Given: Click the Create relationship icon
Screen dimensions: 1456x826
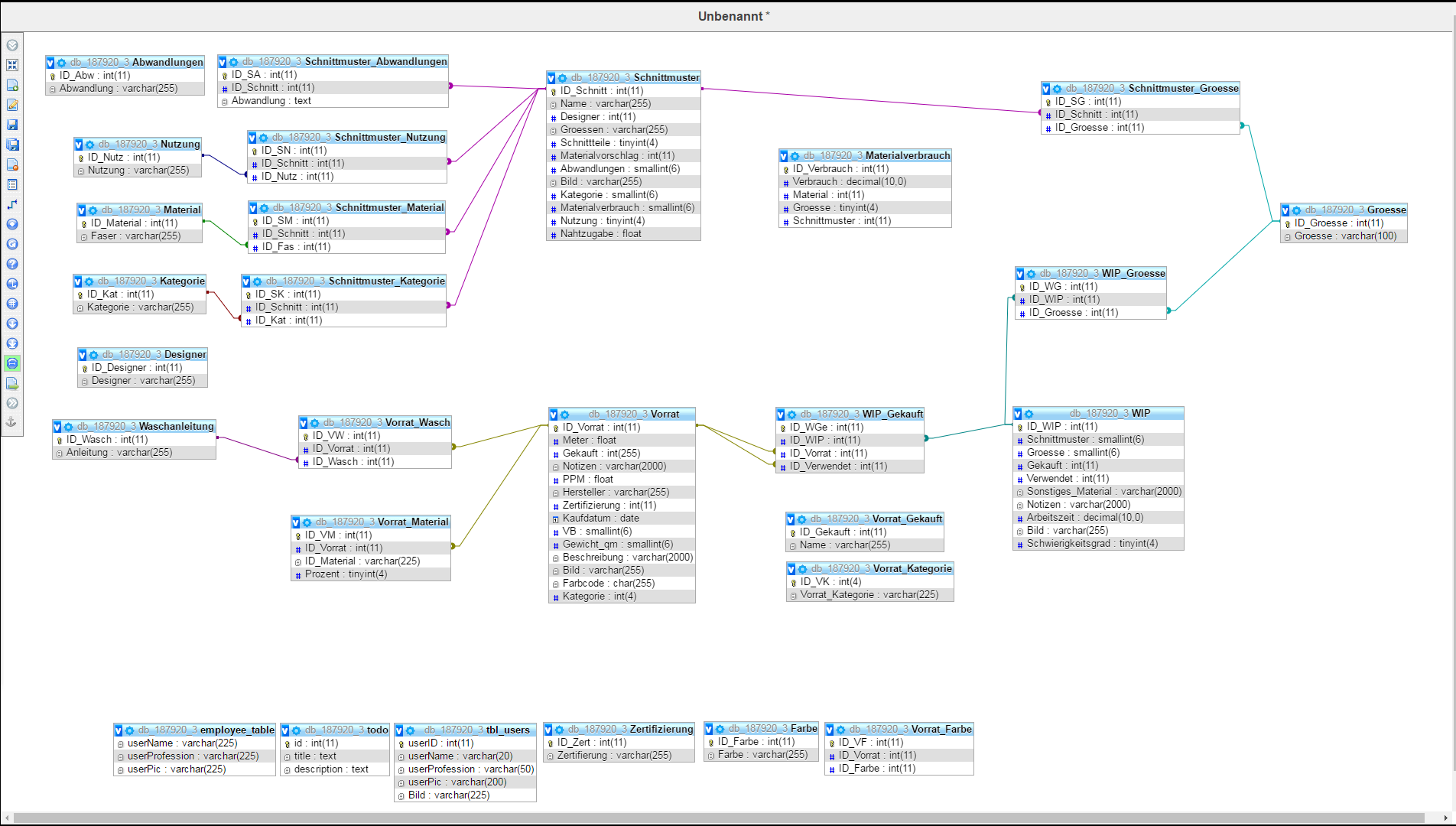Looking at the screenshot, I should point(12,204).
